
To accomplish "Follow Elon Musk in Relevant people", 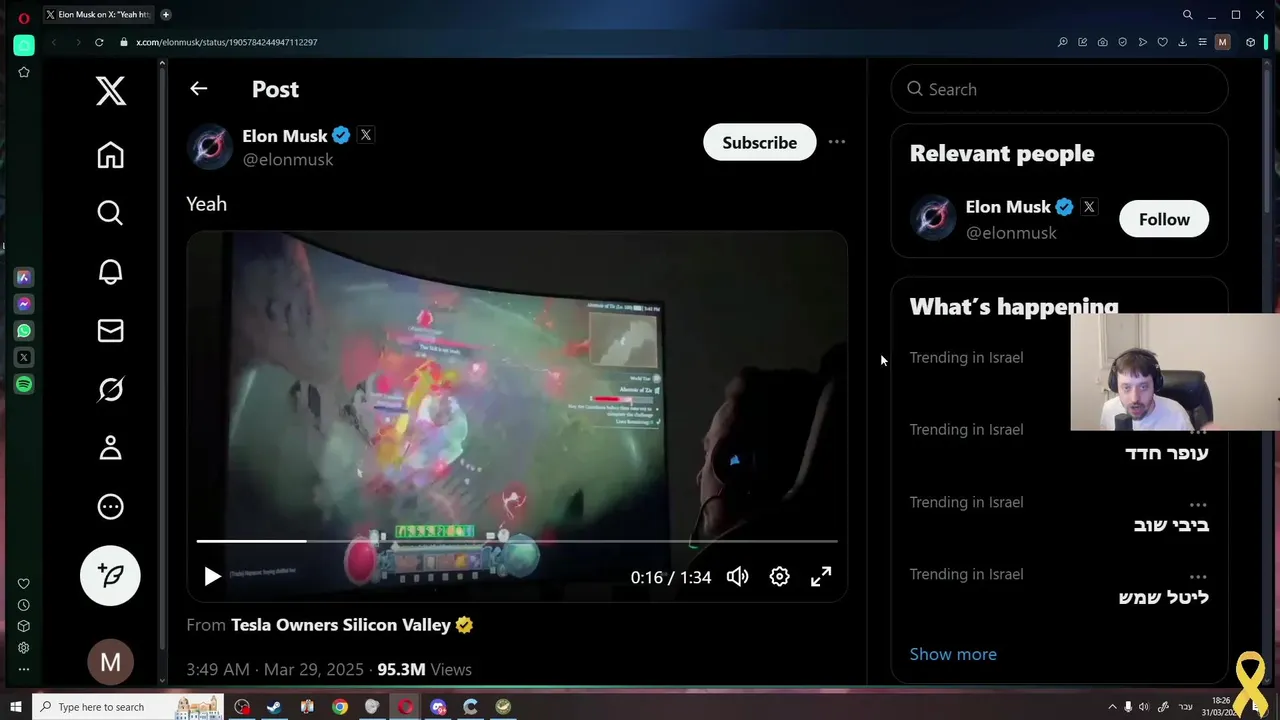I will 1164,219.
